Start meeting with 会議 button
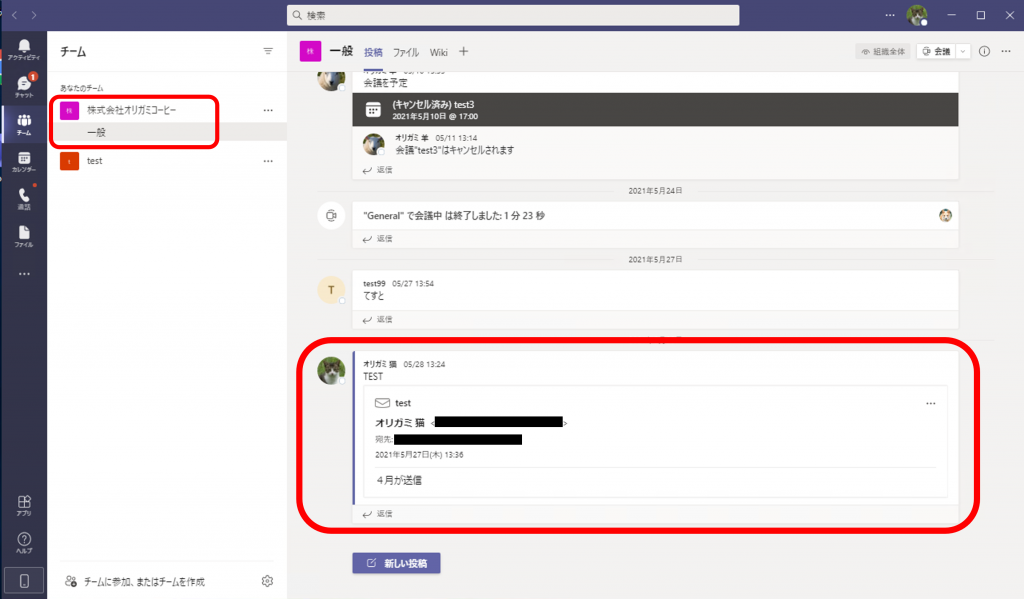 click(x=936, y=52)
